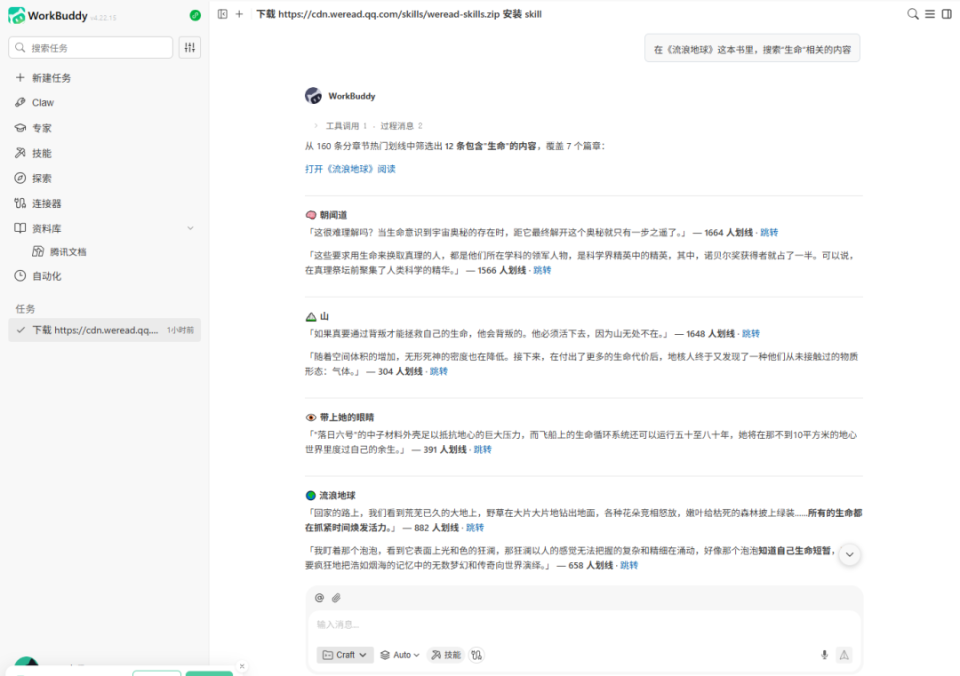Open 腾讯文档 under 资料库

[59, 252]
